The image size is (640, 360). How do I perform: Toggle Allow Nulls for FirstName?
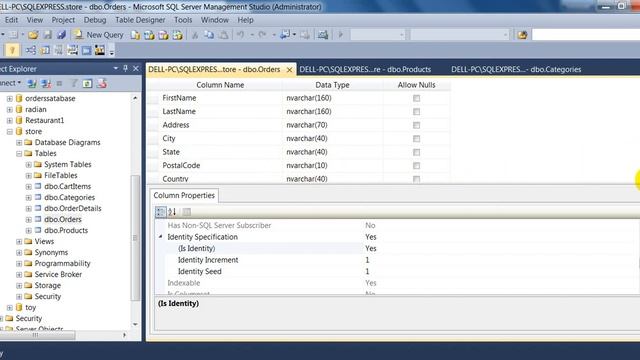tap(416, 98)
